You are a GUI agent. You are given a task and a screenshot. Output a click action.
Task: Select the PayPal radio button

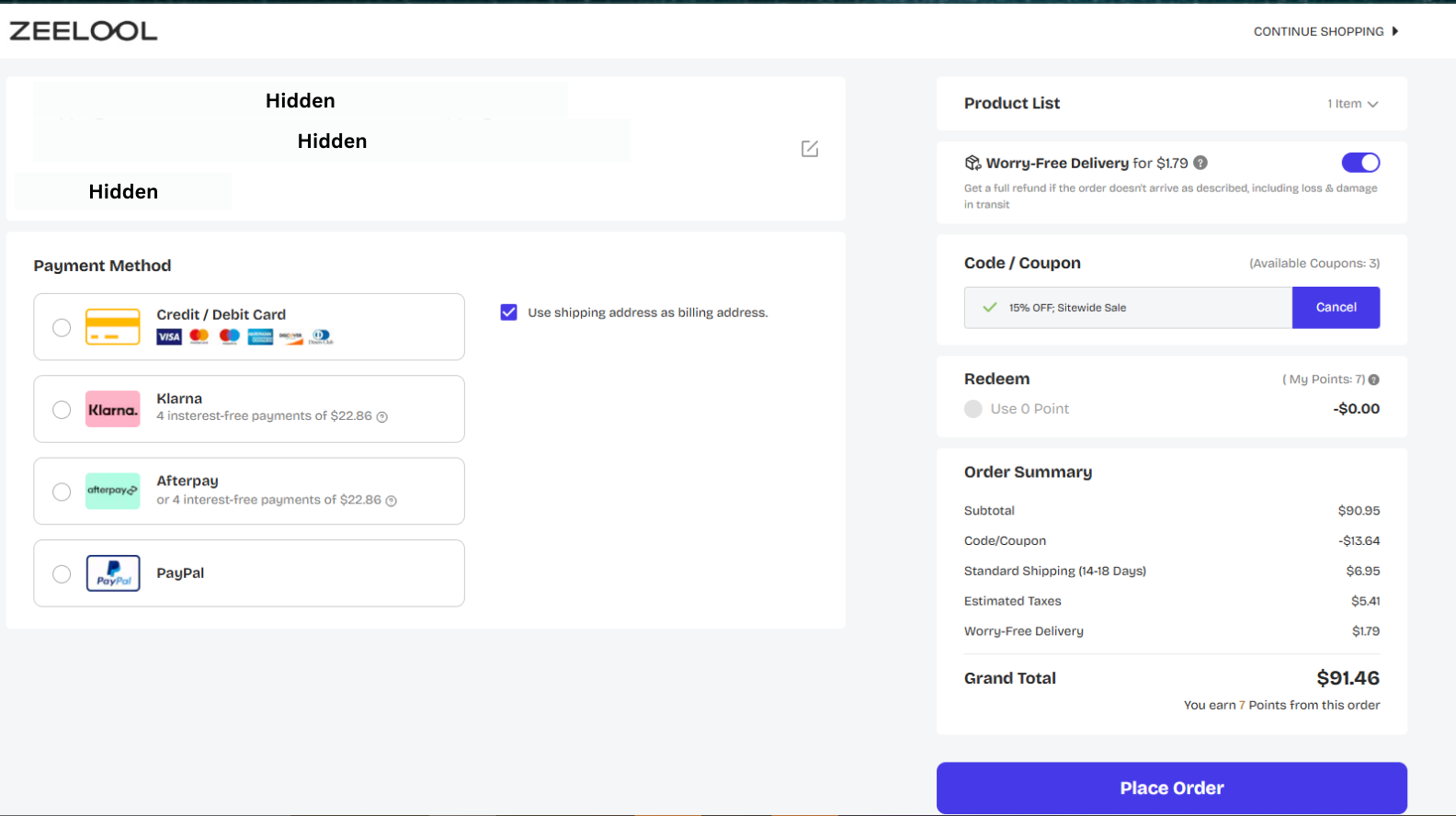pyautogui.click(x=62, y=574)
